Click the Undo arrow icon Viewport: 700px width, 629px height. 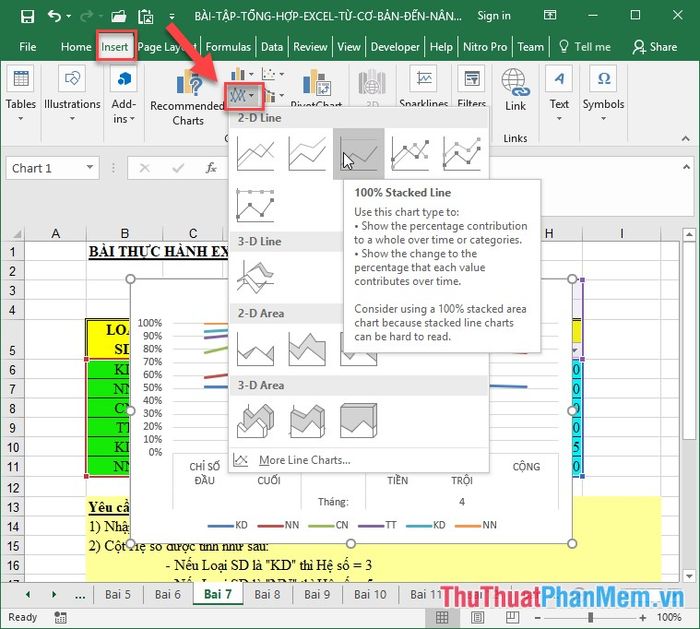click(x=55, y=17)
